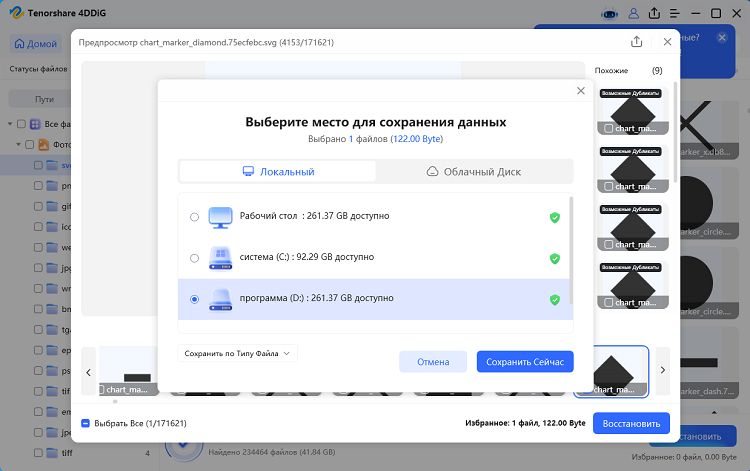Screen dimensions: 750x471
Task: Open the robot assistant icon in title bar
Action: 609,14
